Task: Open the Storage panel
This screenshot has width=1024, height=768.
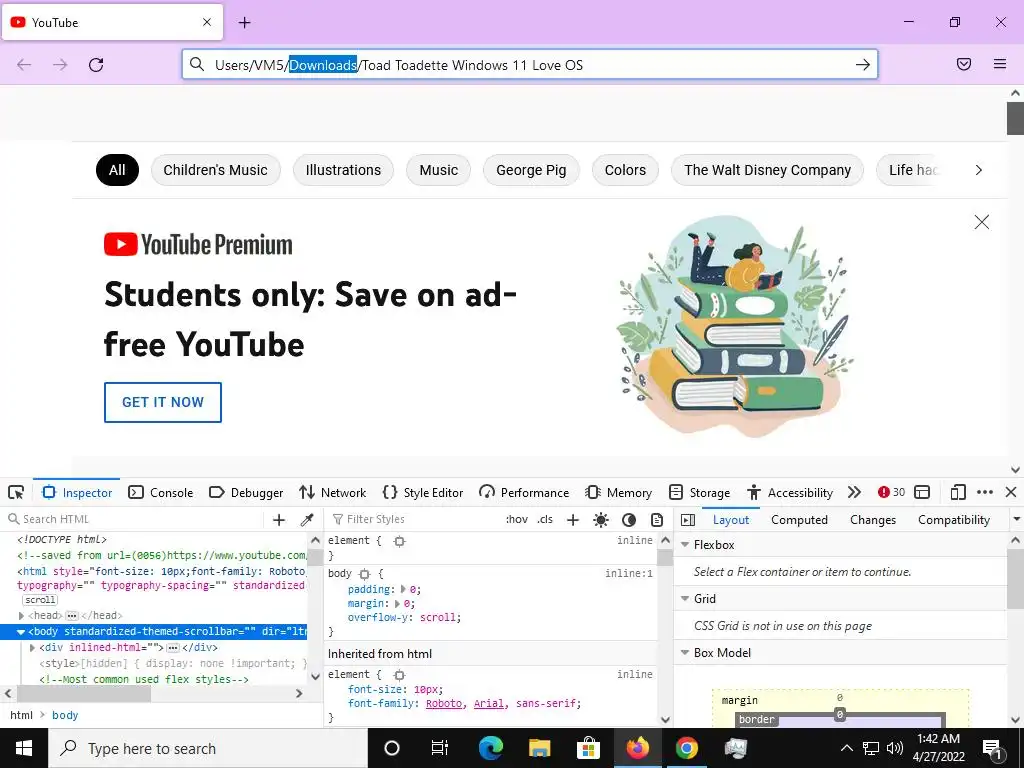Action: point(699,492)
